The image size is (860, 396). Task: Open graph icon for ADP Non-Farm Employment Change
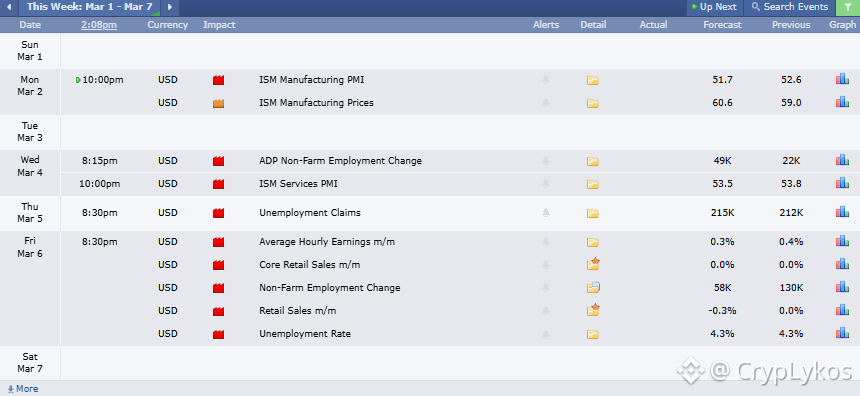[x=842, y=160]
